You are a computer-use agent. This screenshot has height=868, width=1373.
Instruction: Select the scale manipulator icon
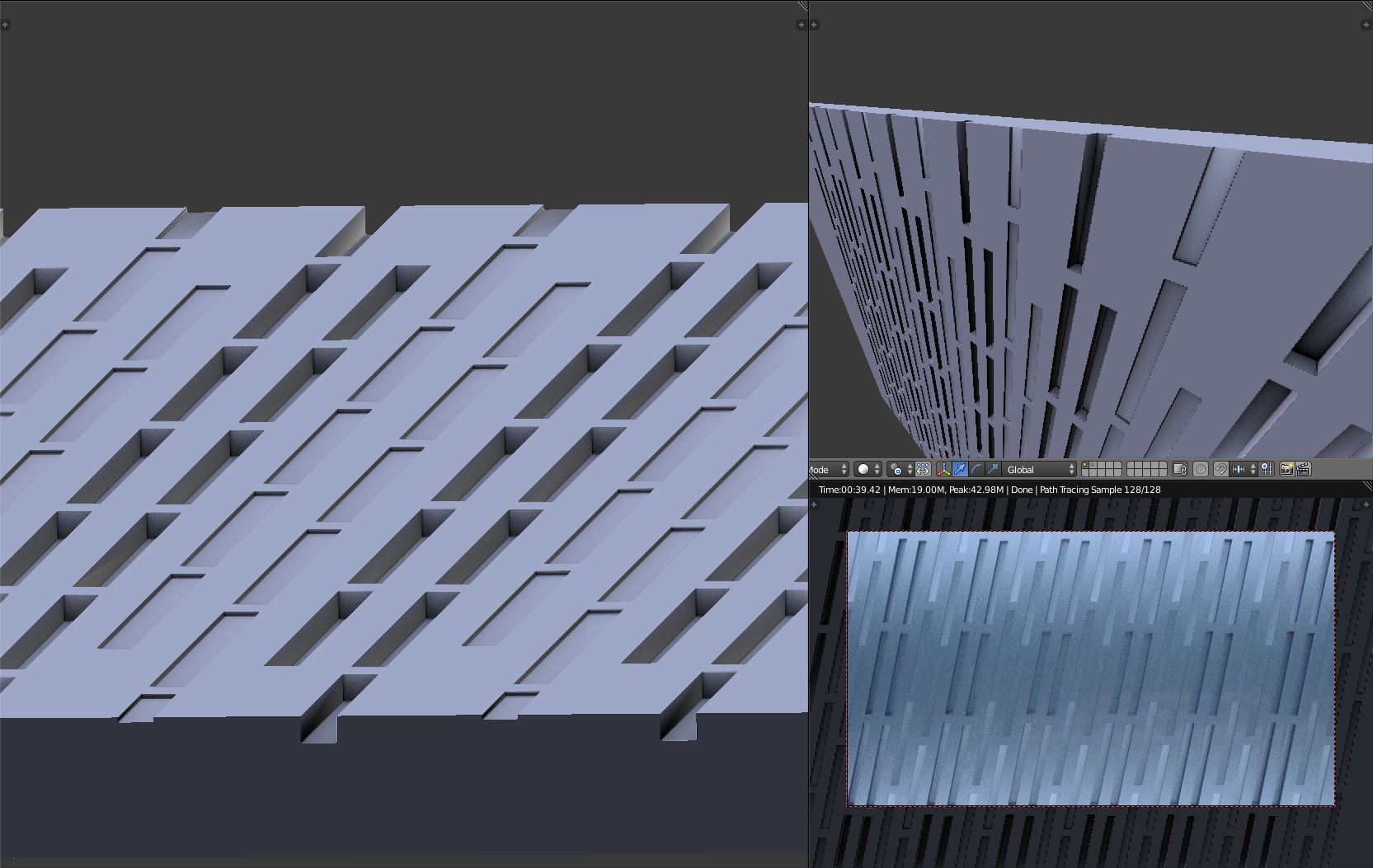(992, 469)
